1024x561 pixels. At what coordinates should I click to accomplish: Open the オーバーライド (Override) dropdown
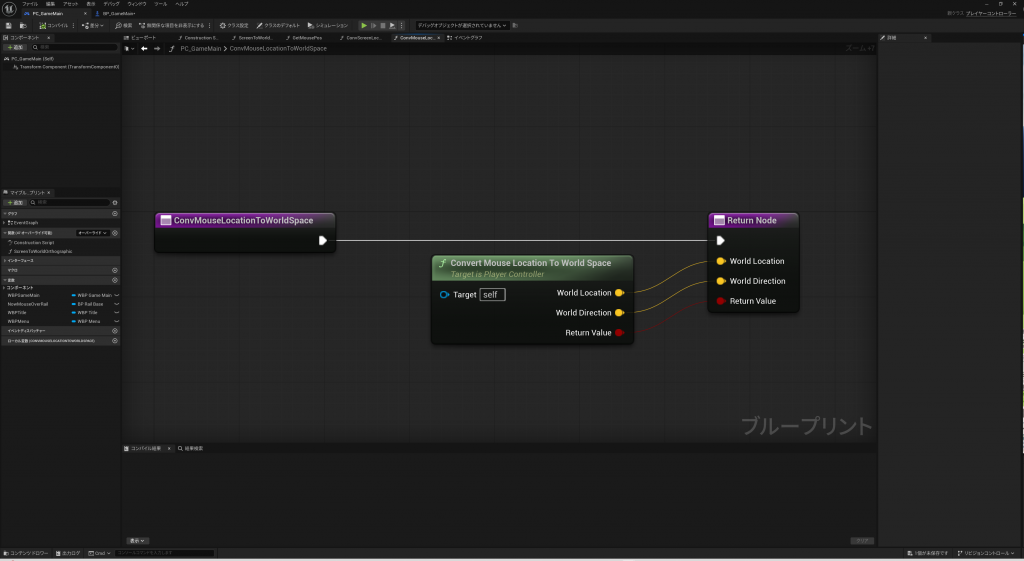(x=93, y=232)
